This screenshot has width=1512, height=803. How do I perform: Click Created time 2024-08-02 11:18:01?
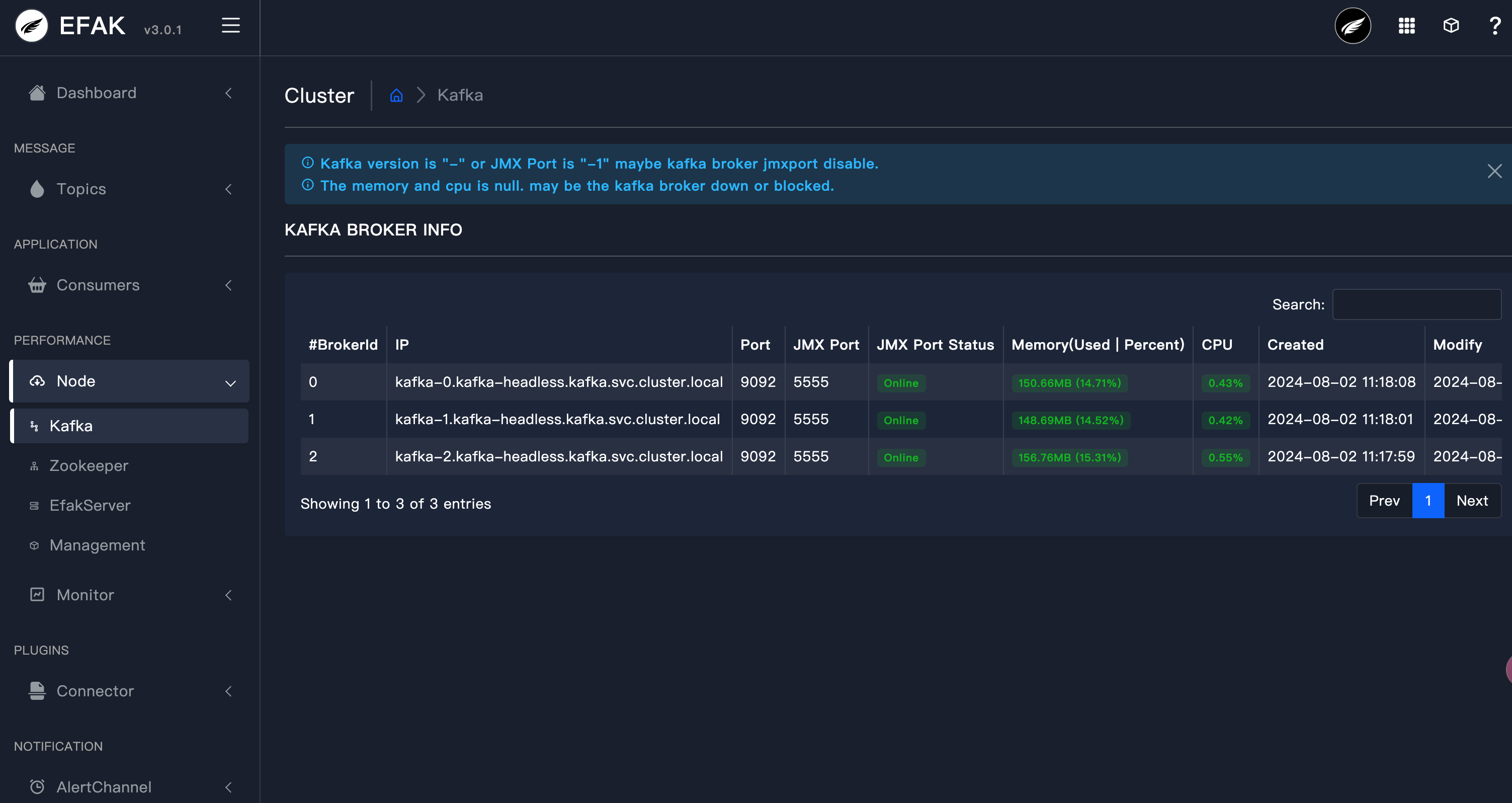[1340, 419]
